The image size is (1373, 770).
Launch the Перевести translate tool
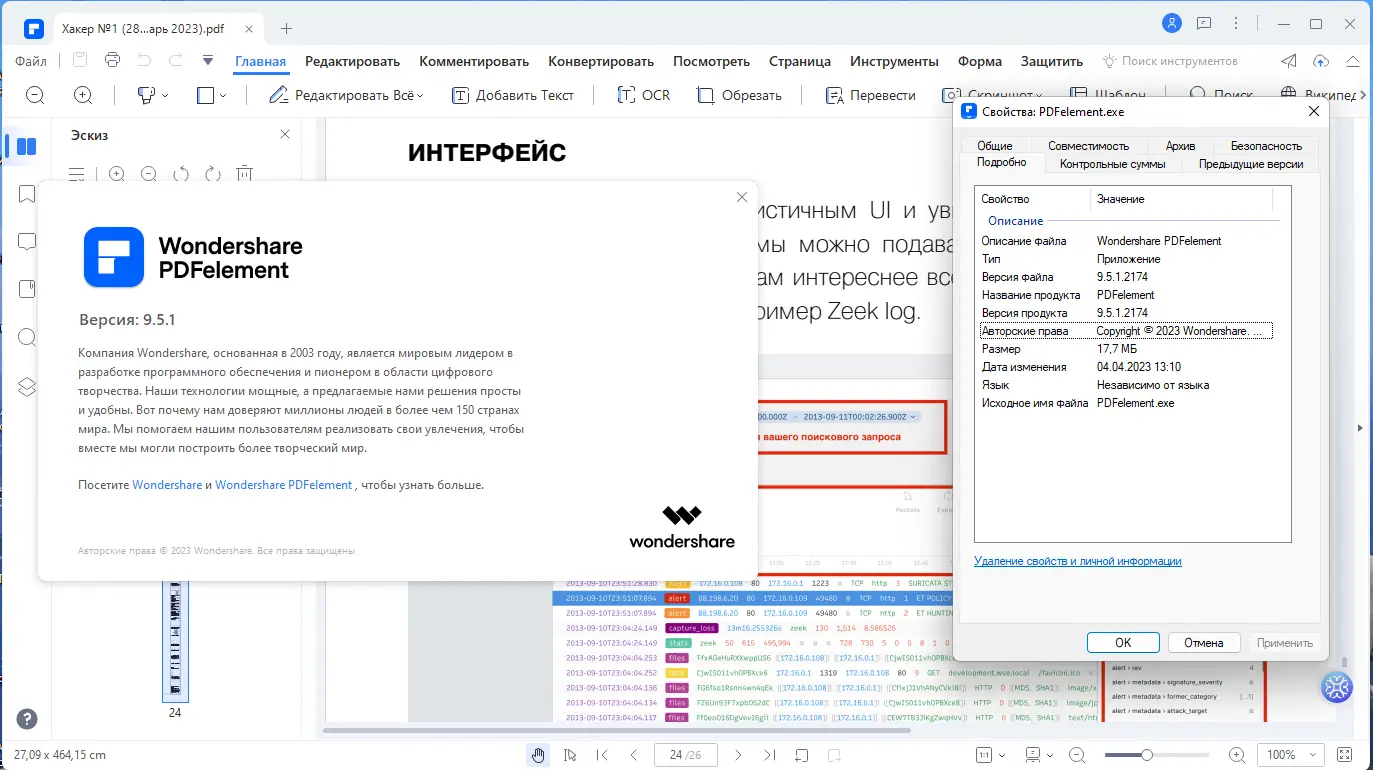[870, 95]
